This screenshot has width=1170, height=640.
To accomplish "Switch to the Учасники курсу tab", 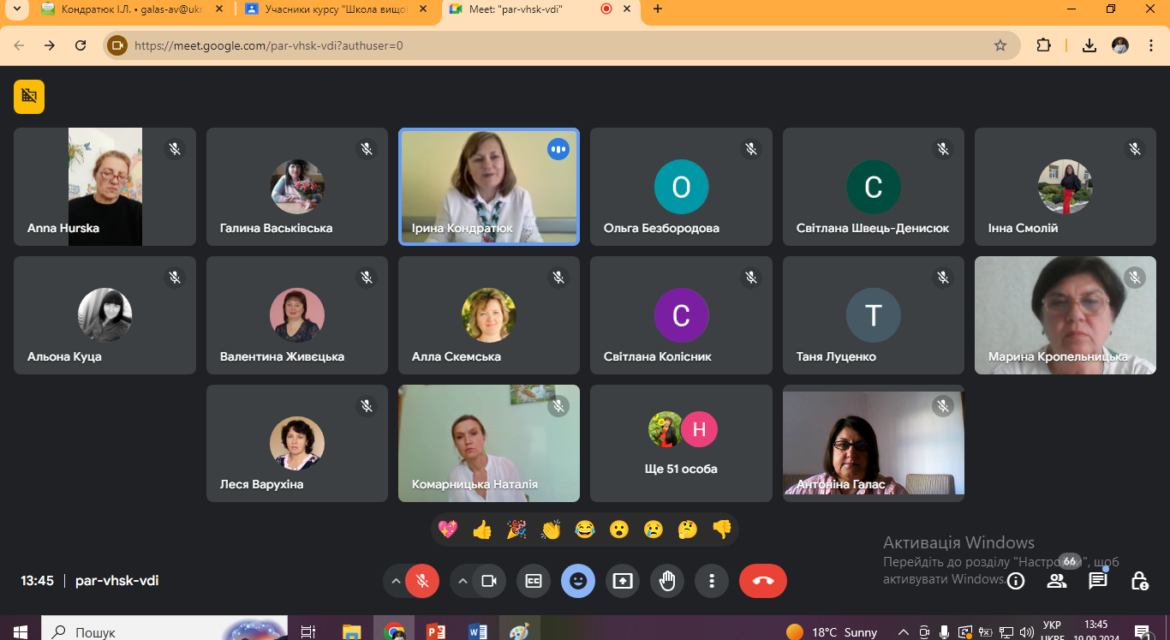I will [x=337, y=10].
